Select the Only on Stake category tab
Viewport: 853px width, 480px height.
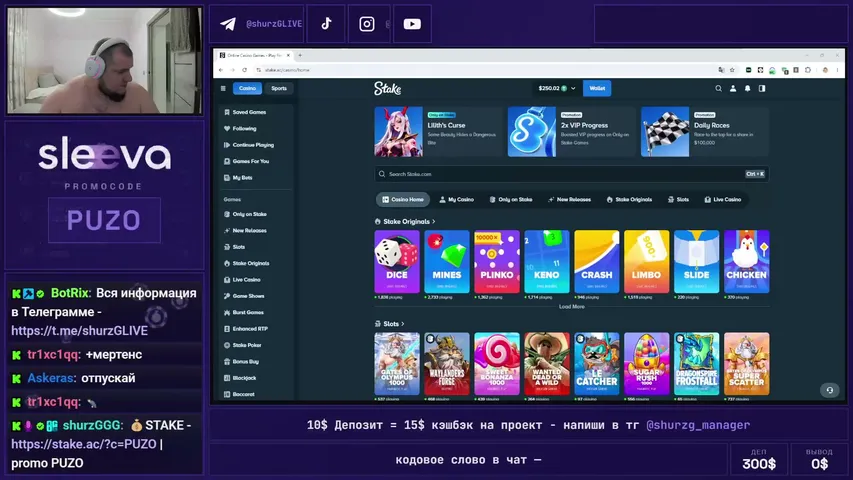point(511,200)
